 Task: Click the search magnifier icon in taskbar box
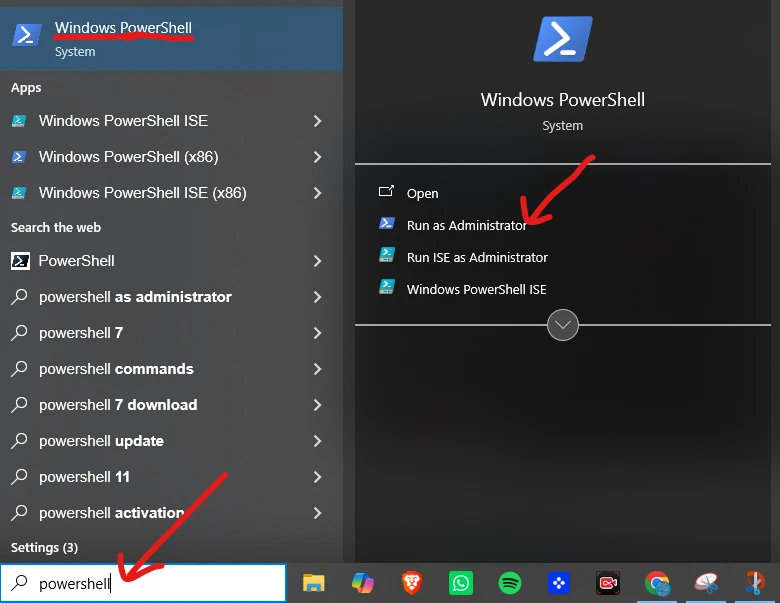[19, 582]
